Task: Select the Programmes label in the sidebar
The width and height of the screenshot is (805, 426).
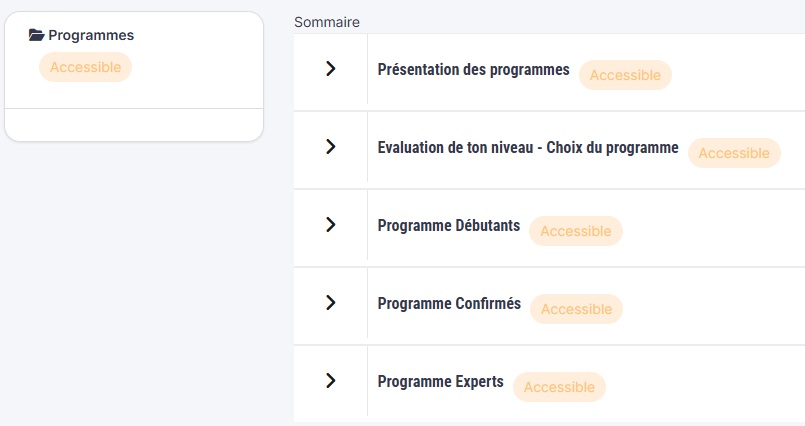Action: pos(91,35)
